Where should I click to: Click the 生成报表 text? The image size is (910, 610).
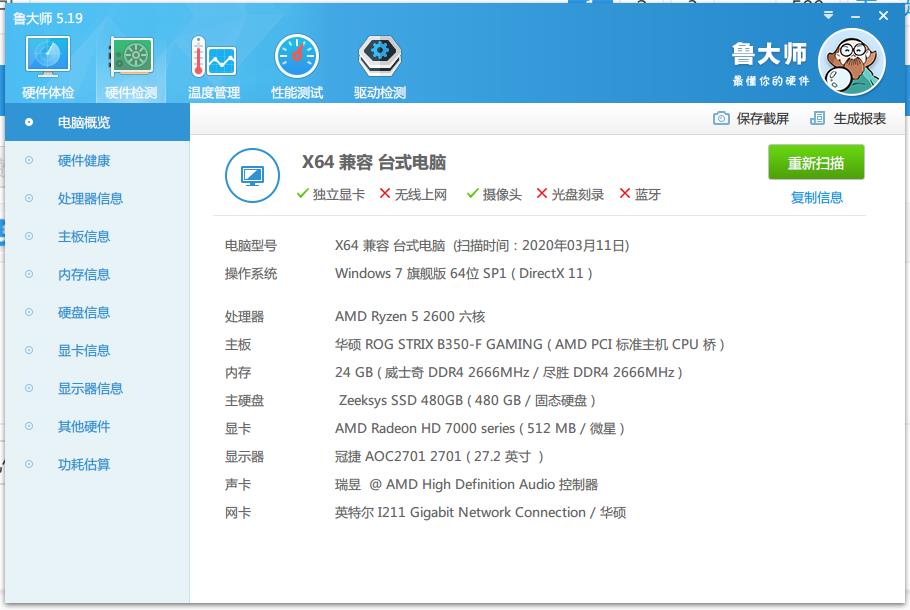pyautogui.click(x=860, y=119)
